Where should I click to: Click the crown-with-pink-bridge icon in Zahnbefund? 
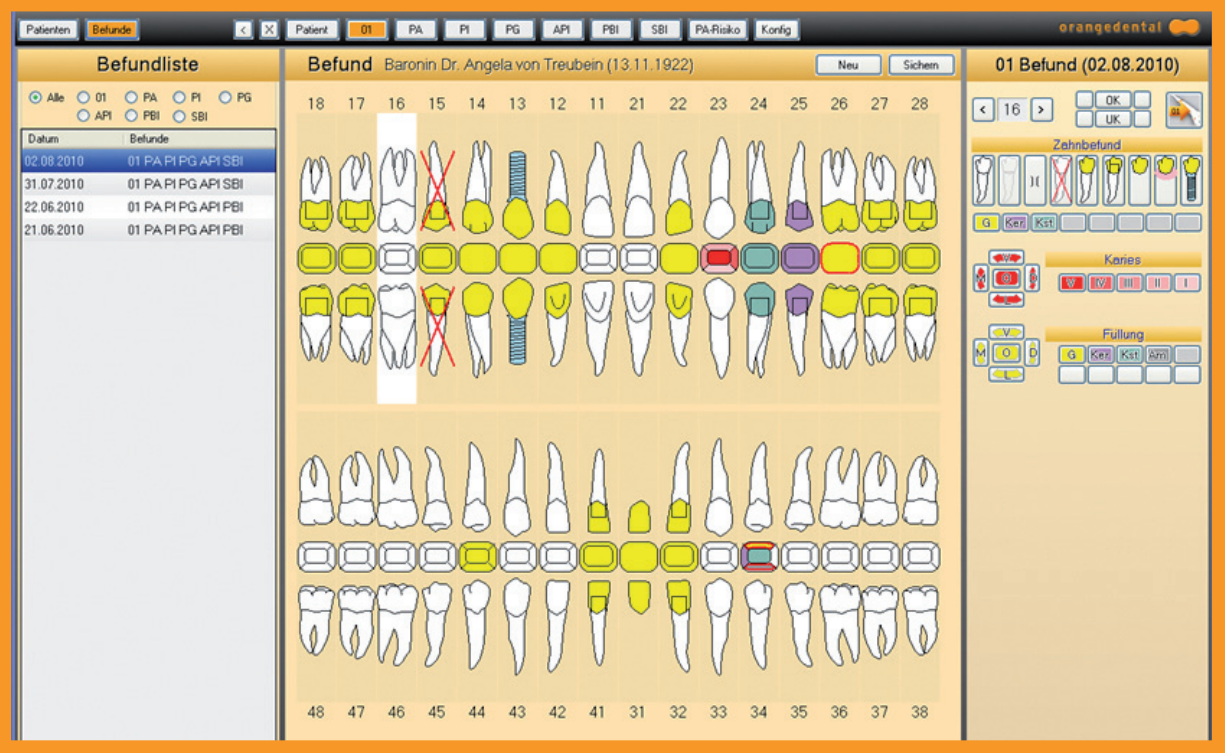(1165, 181)
